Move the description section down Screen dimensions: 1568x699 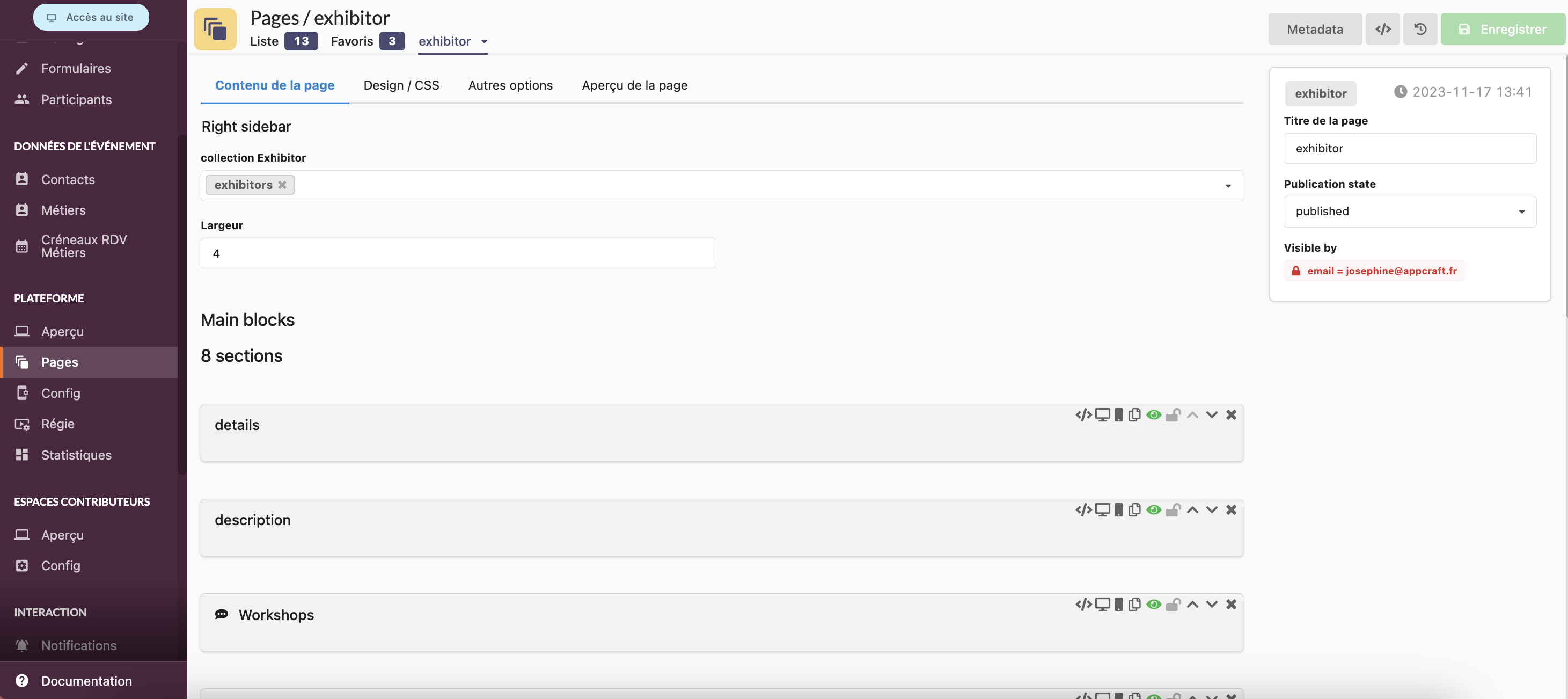tap(1211, 509)
